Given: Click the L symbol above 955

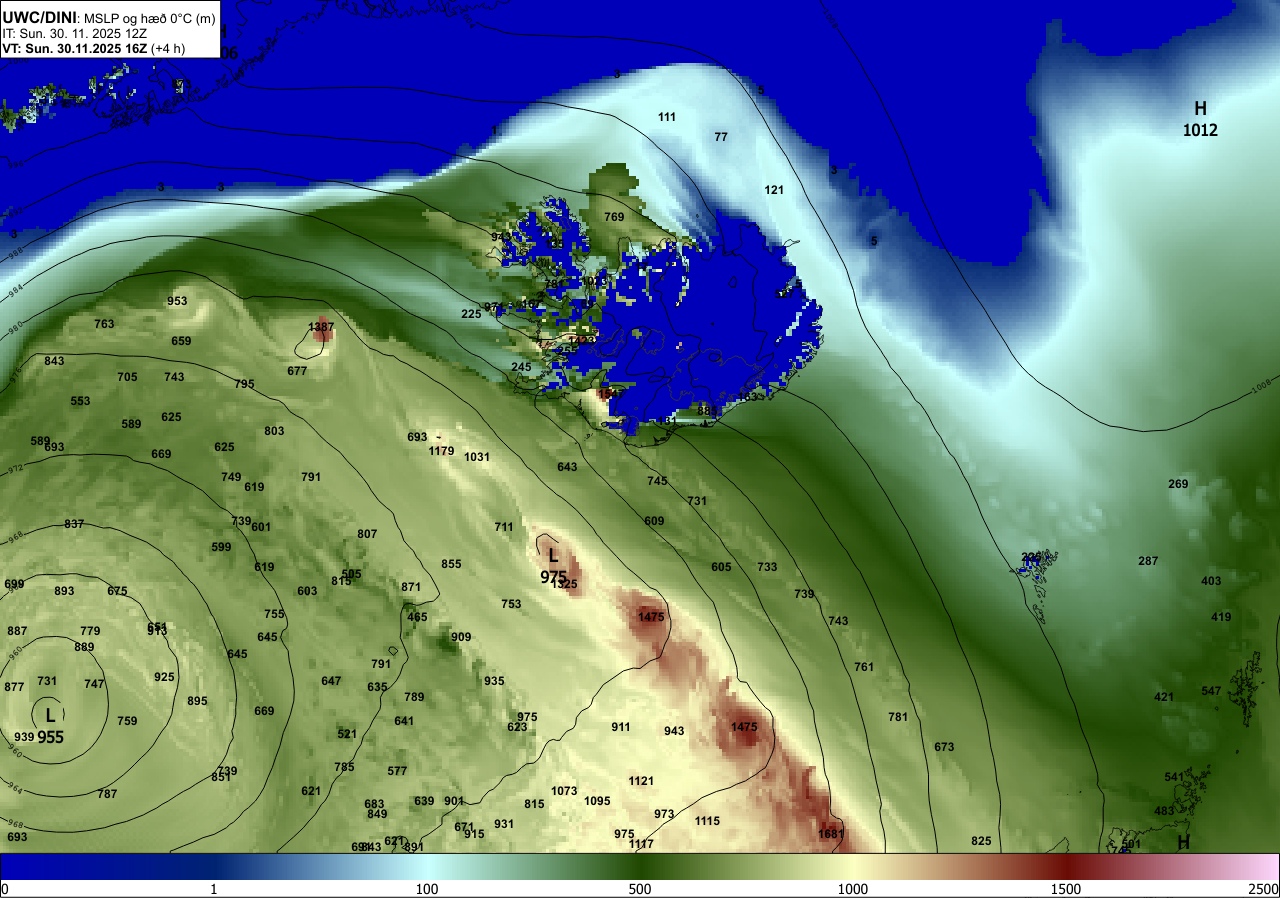Looking at the screenshot, I should pyautogui.click(x=49, y=714).
